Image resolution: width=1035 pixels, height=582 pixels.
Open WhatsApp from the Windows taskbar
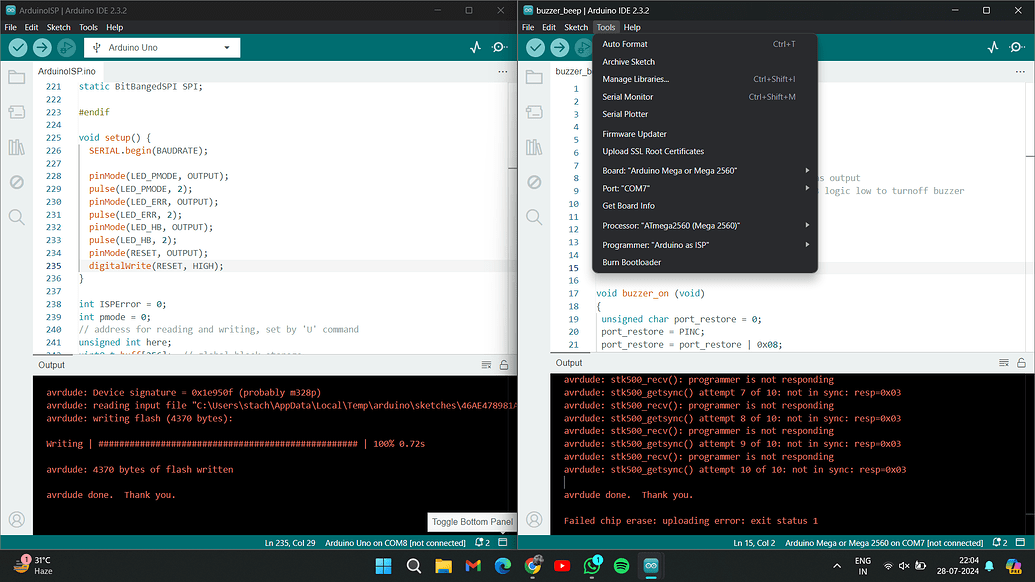coord(592,564)
